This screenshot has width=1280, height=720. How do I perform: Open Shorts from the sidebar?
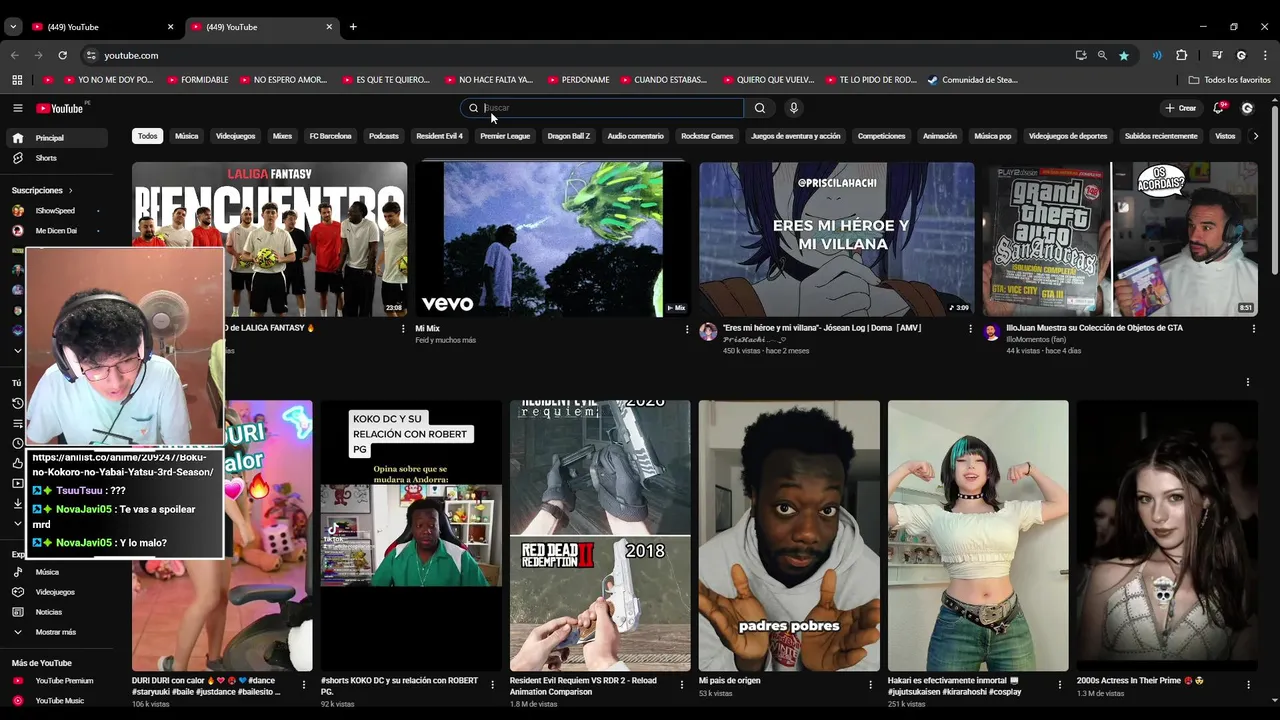point(55,158)
